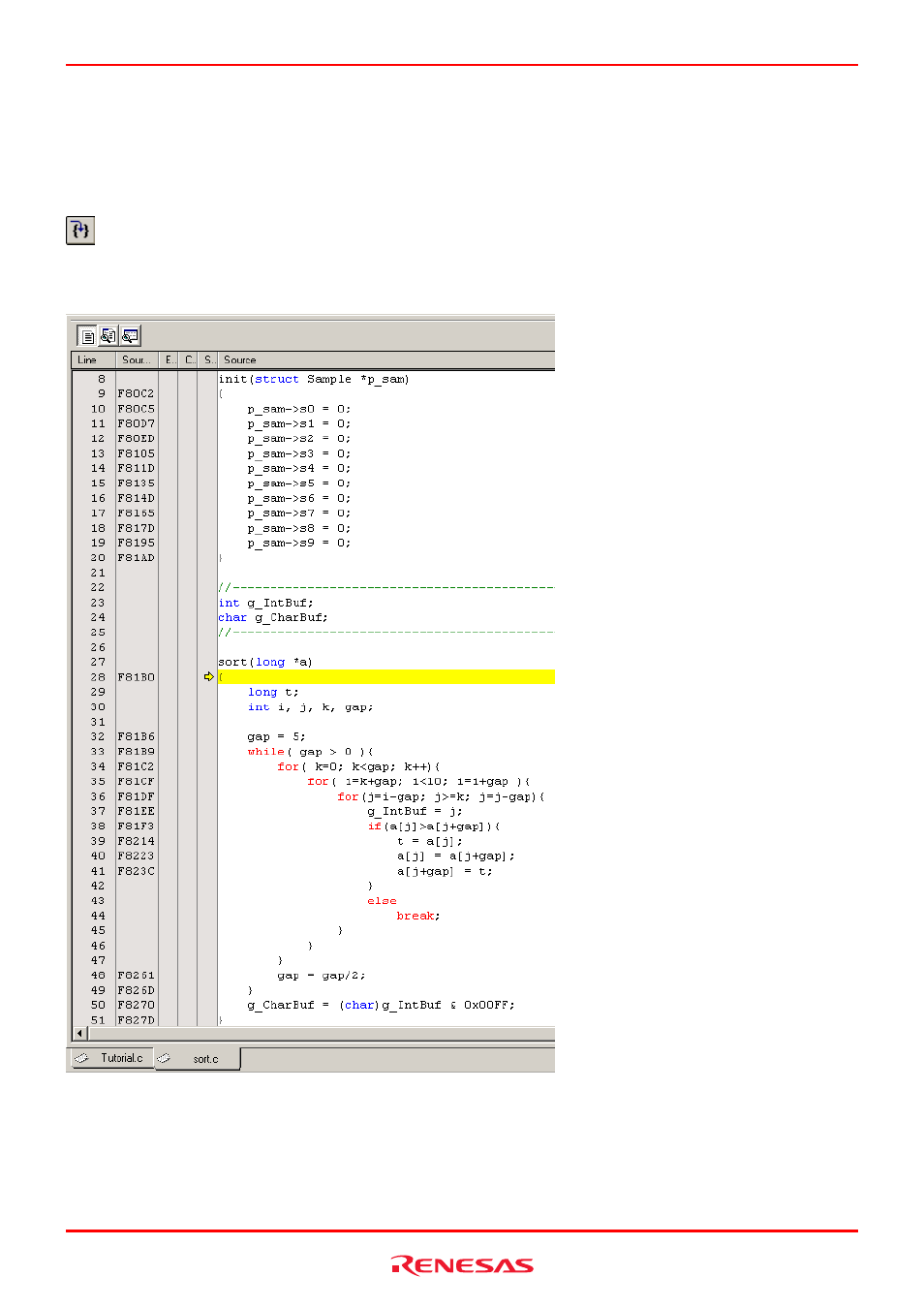Click 'while( gap > 0 ){' line

(x=311, y=752)
